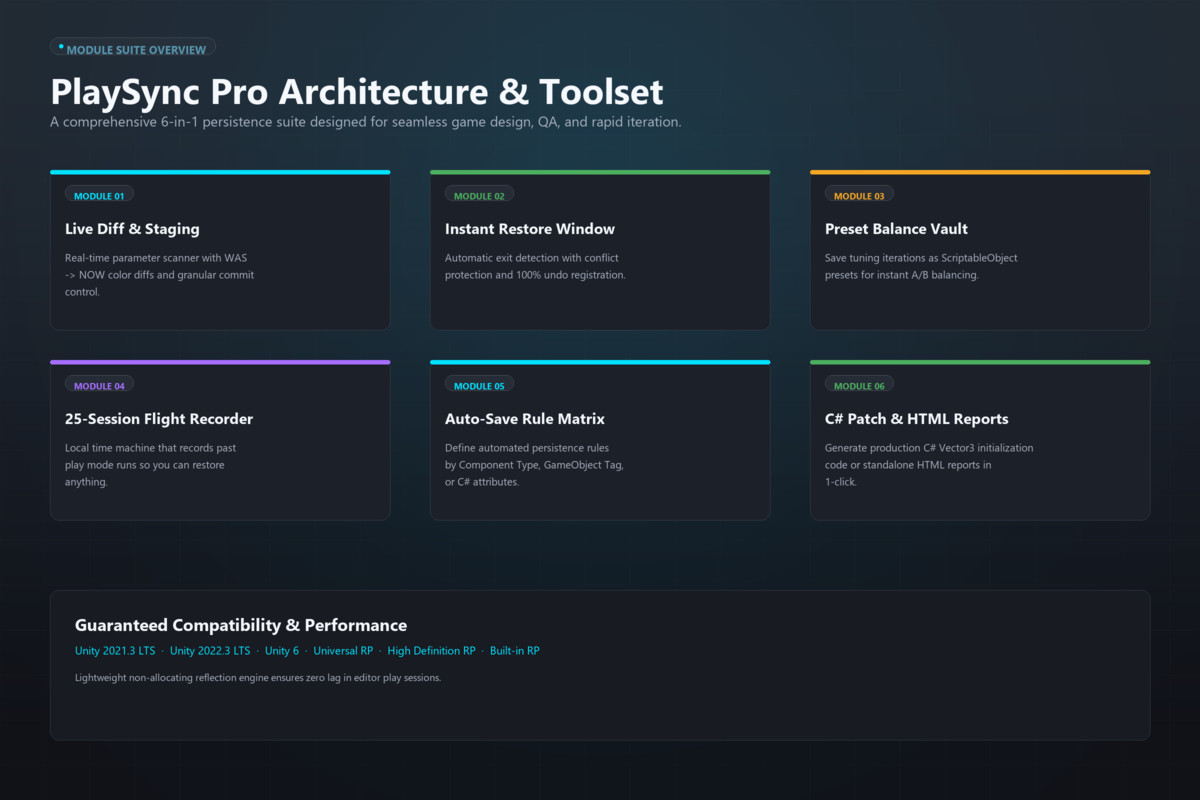Open the Live Diff & Staging card title
The height and width of the screenshot is (800, 1200).
point(132,229)
